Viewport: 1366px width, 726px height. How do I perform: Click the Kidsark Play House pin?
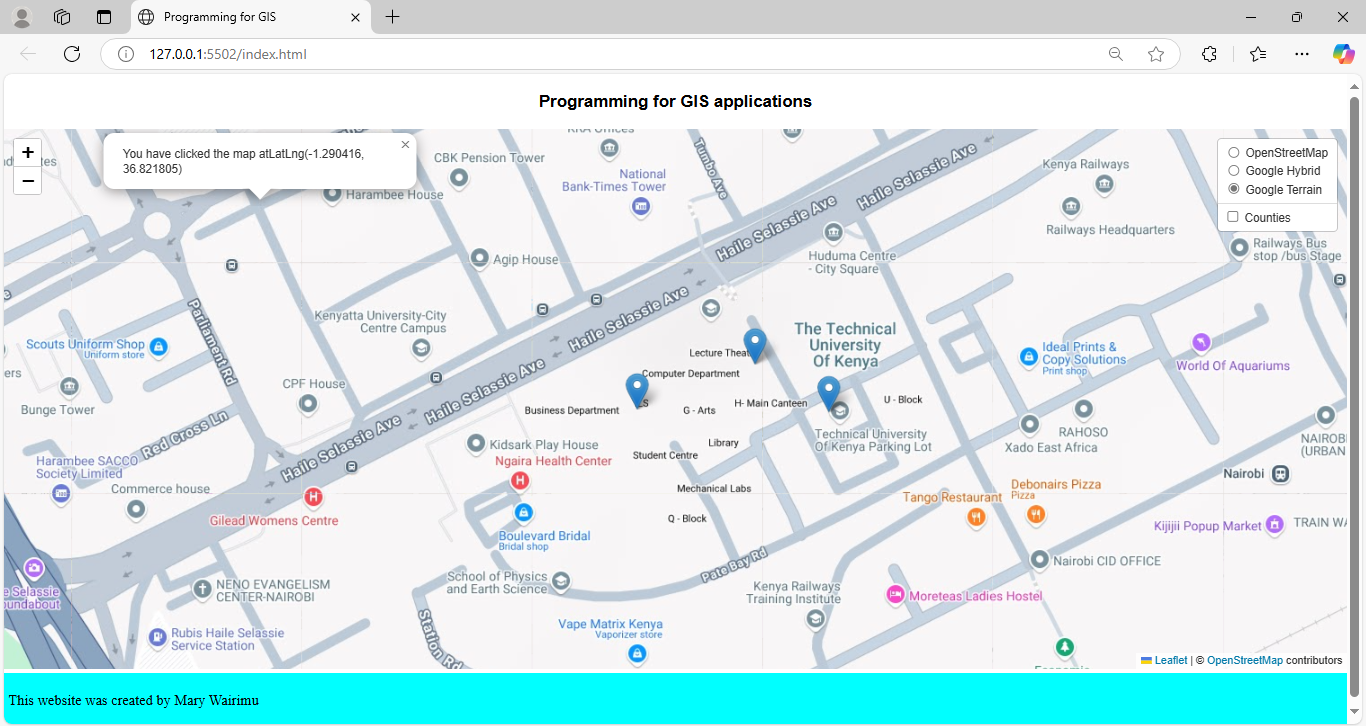tap(477, 444)
